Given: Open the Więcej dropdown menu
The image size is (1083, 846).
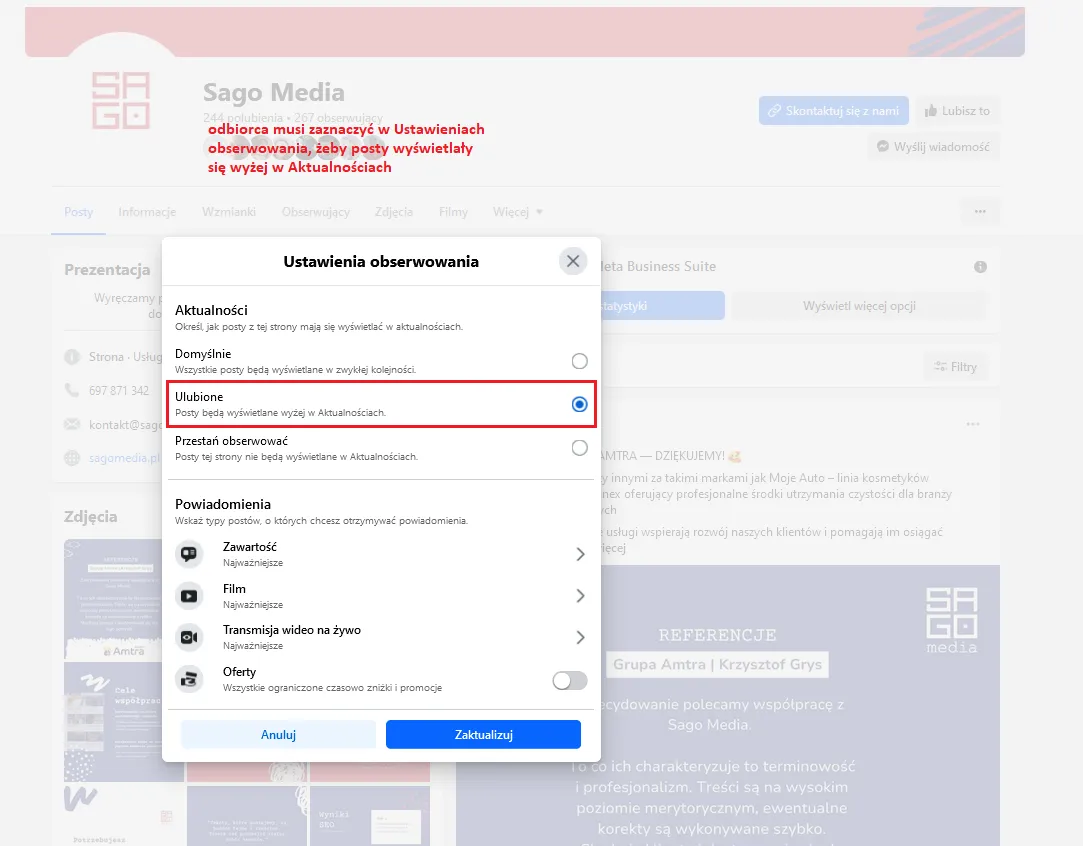Looking at the screenshot, I should click(517, 212).
